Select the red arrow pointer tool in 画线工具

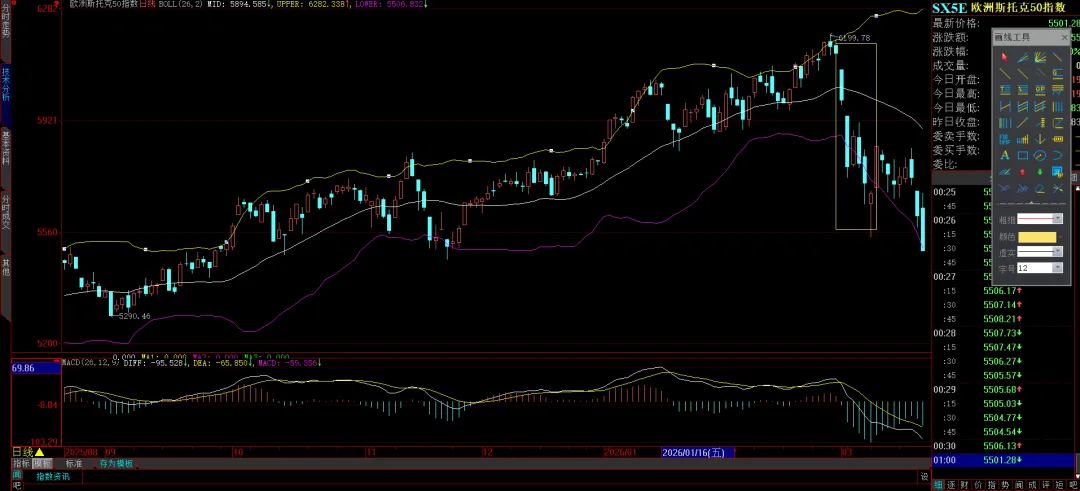(1005, 57)
